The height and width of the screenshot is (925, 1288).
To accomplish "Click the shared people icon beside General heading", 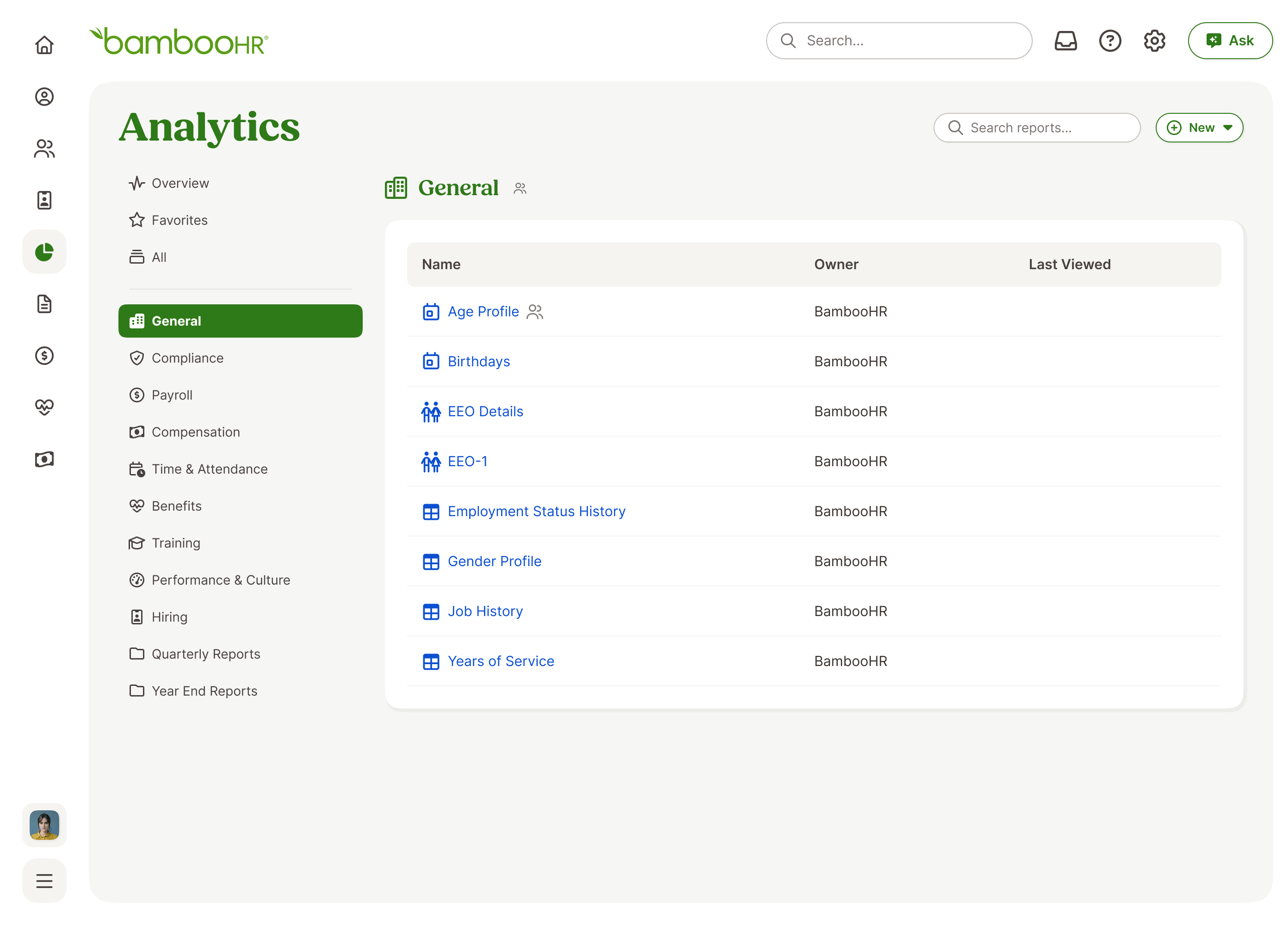I will click(520, 189).
